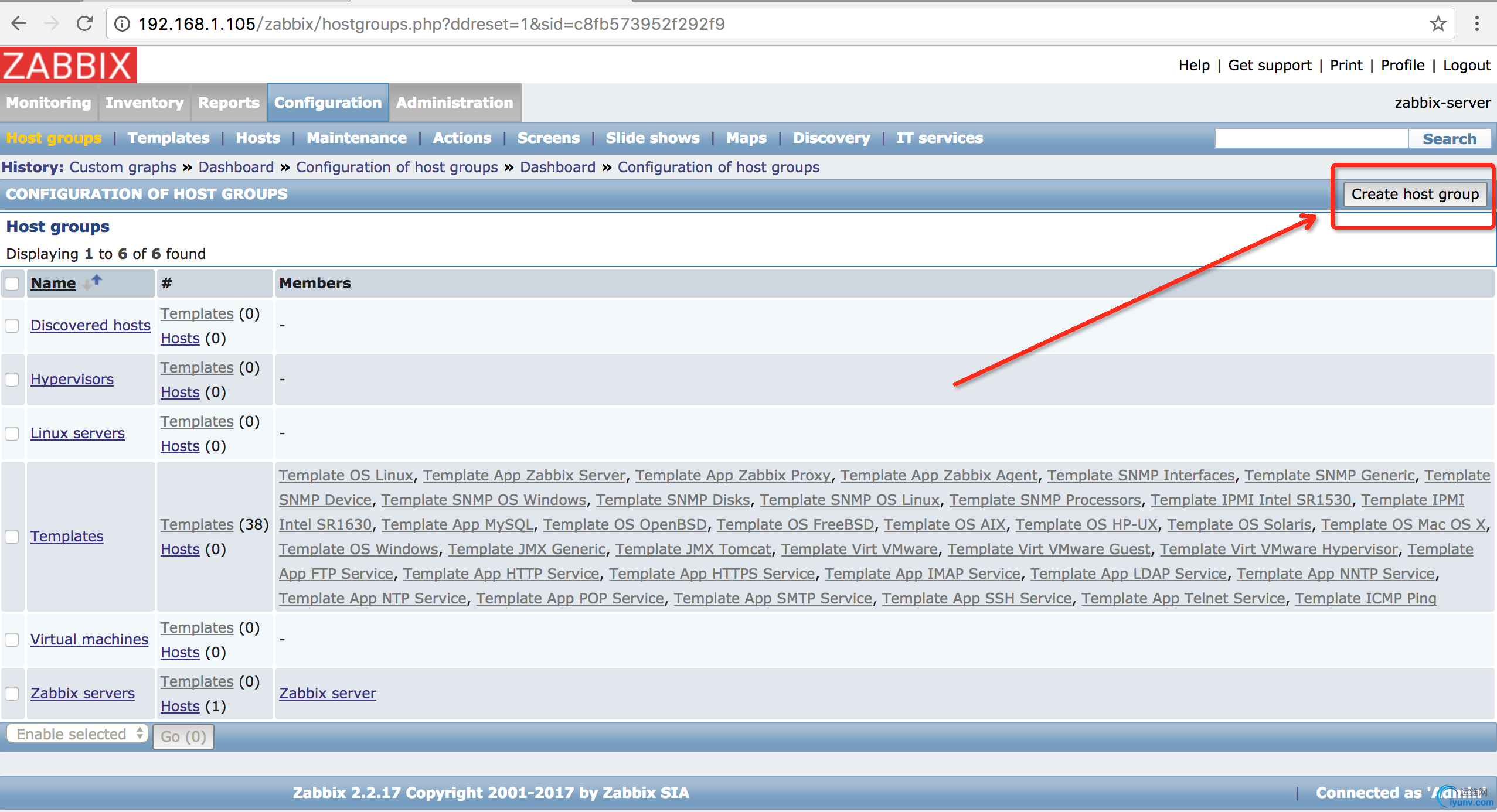Click the site info icon in address bar
The height and width of the screenshot is (812, 1497).
(122, 24)
